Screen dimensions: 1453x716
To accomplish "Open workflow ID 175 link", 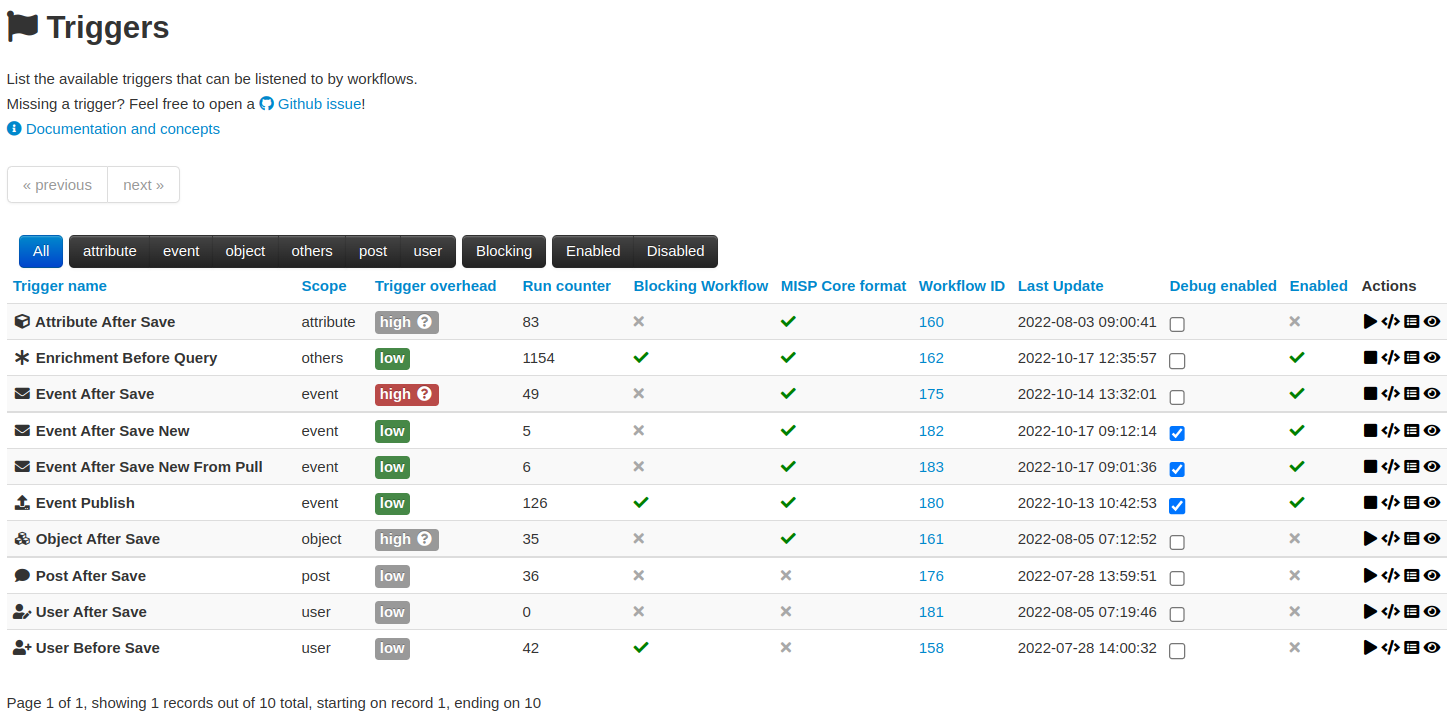I will tap(931, 394).
